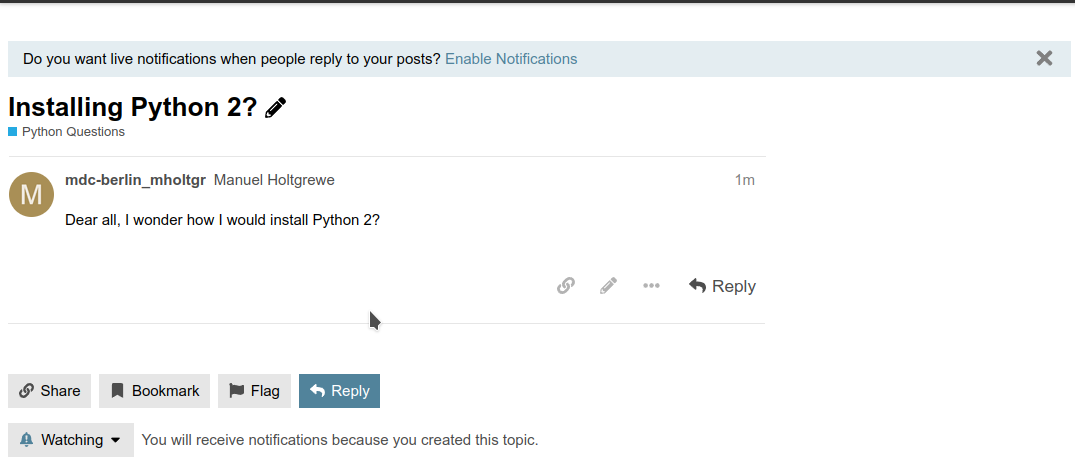Screen dimensions: 1075x470
Task: Click the bell icon in Watching
Action: 26,440
